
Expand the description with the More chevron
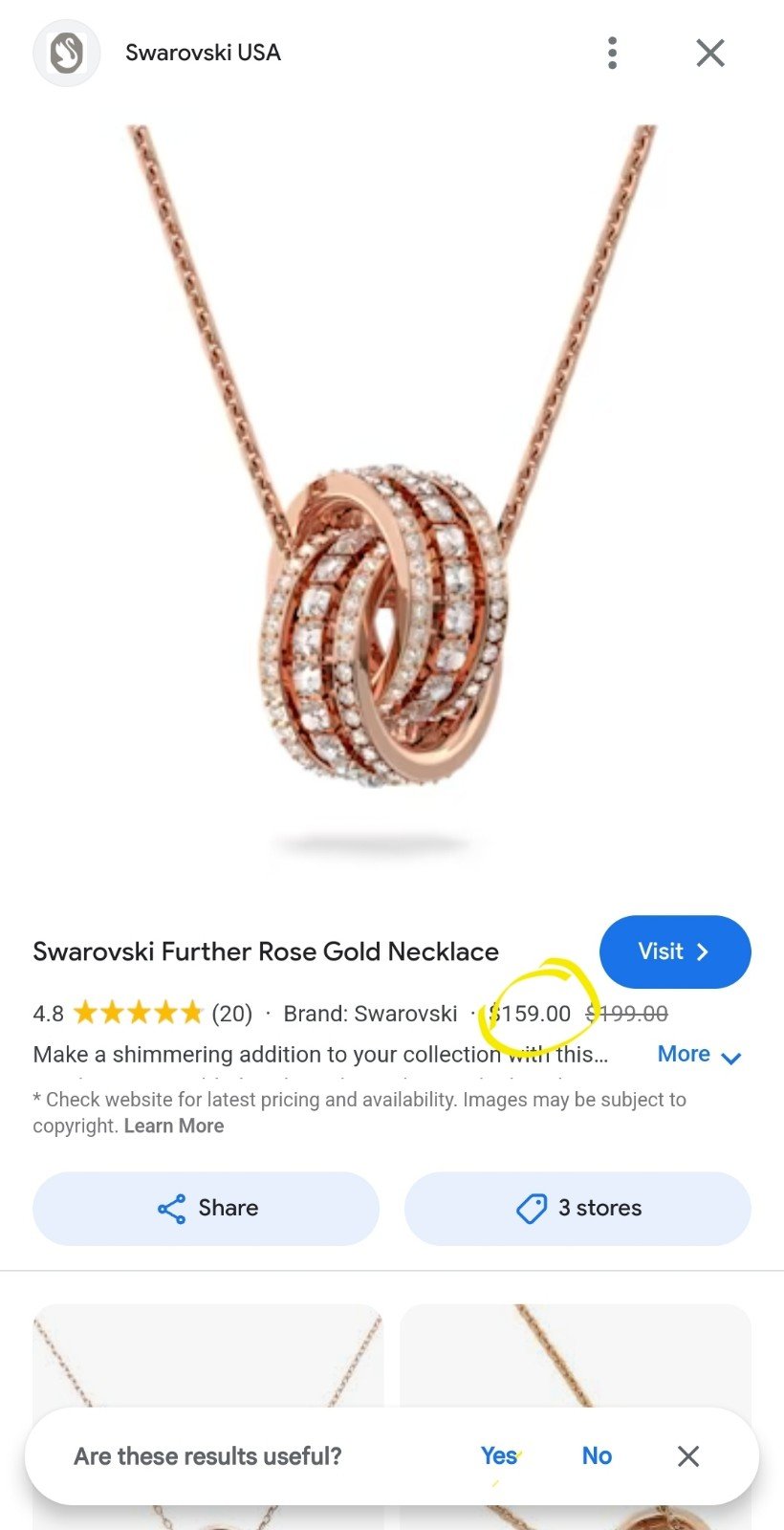click(x=731, y=1058)
